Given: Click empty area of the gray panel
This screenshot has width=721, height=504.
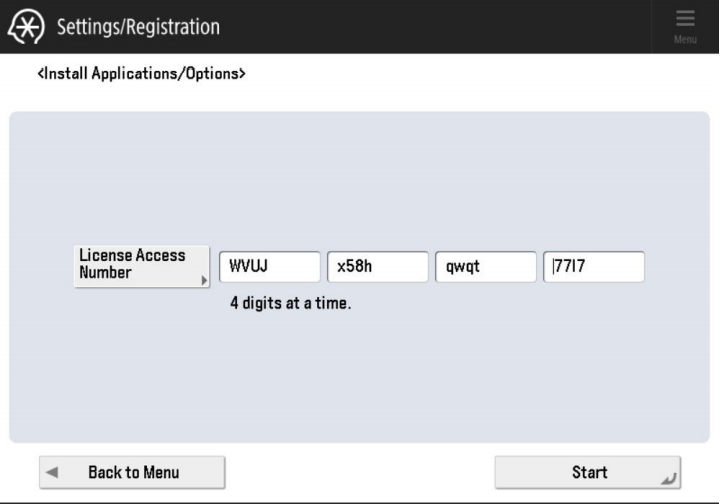Looking at the screenshot, I should pos(360,180).
